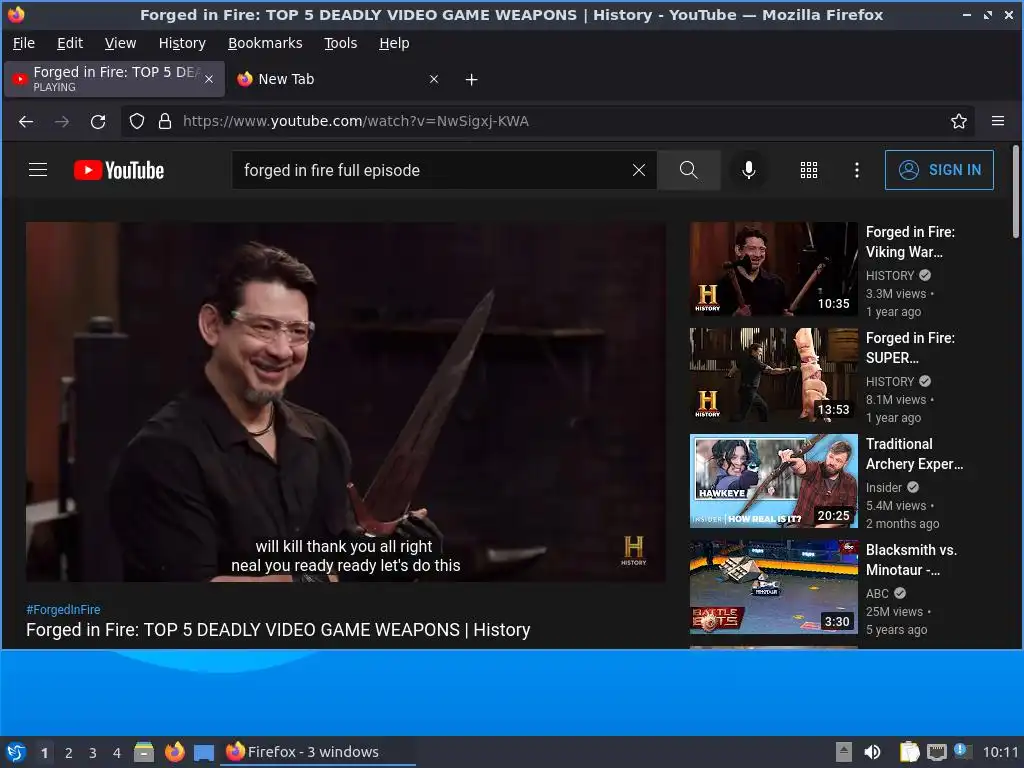View site security via the padlock icon

(x=165, y=121)
